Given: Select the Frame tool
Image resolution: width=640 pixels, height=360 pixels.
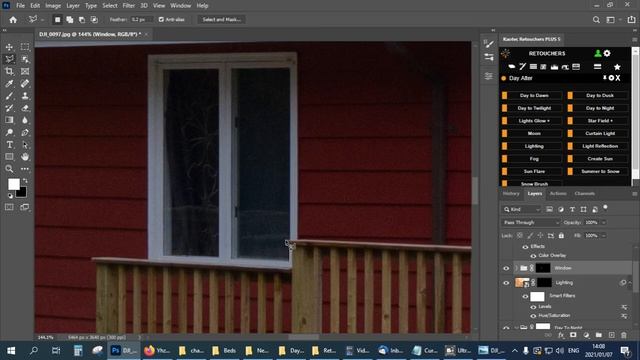Looking at the screenshot, I should coord(25,71).
